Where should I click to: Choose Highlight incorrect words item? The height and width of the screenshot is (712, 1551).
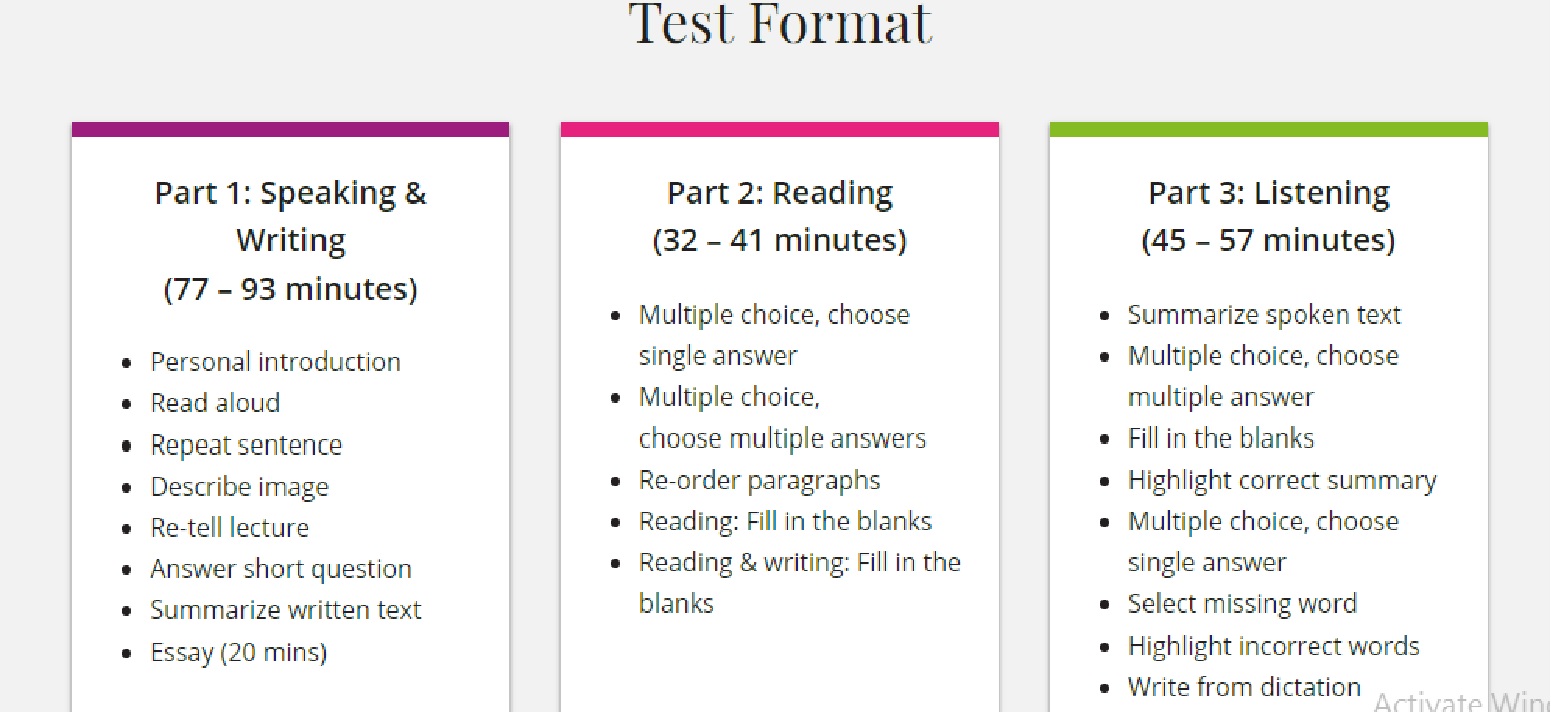[1273, 646]
